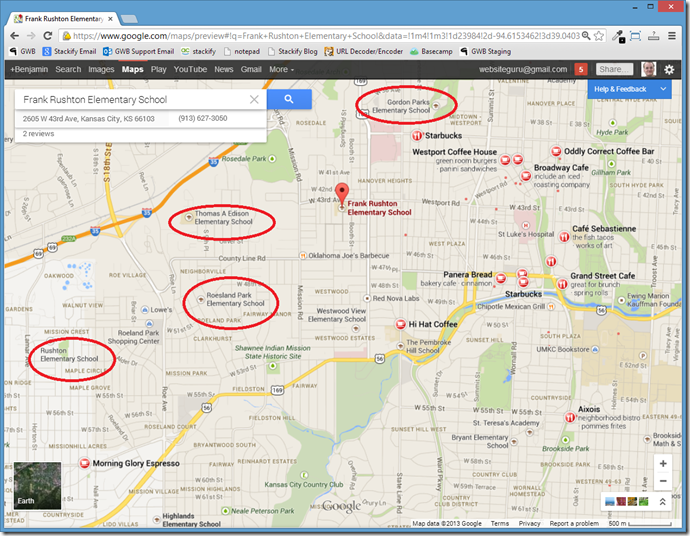
Task: Click the green imagery photo thumbnail
Action: tap(643, 502)
